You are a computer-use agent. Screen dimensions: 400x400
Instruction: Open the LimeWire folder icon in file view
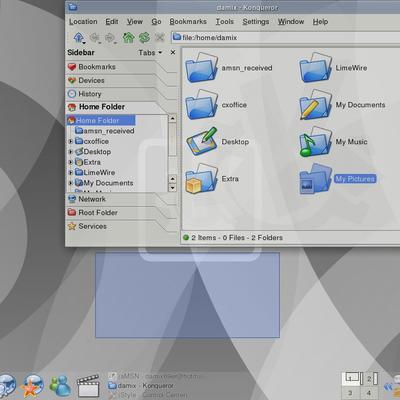(x=316, y=68)
